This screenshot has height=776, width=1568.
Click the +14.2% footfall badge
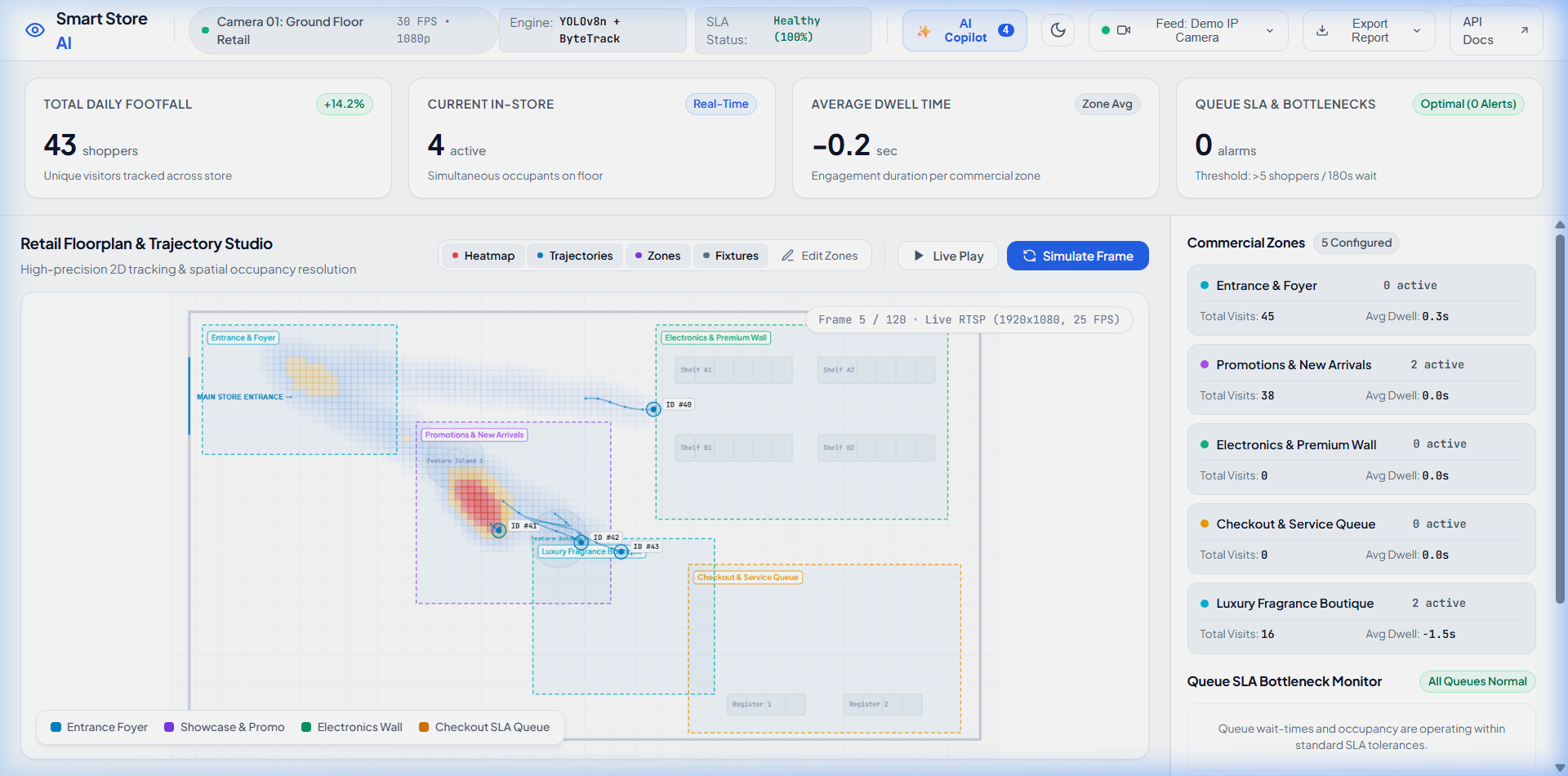click(x=344, y=104)
